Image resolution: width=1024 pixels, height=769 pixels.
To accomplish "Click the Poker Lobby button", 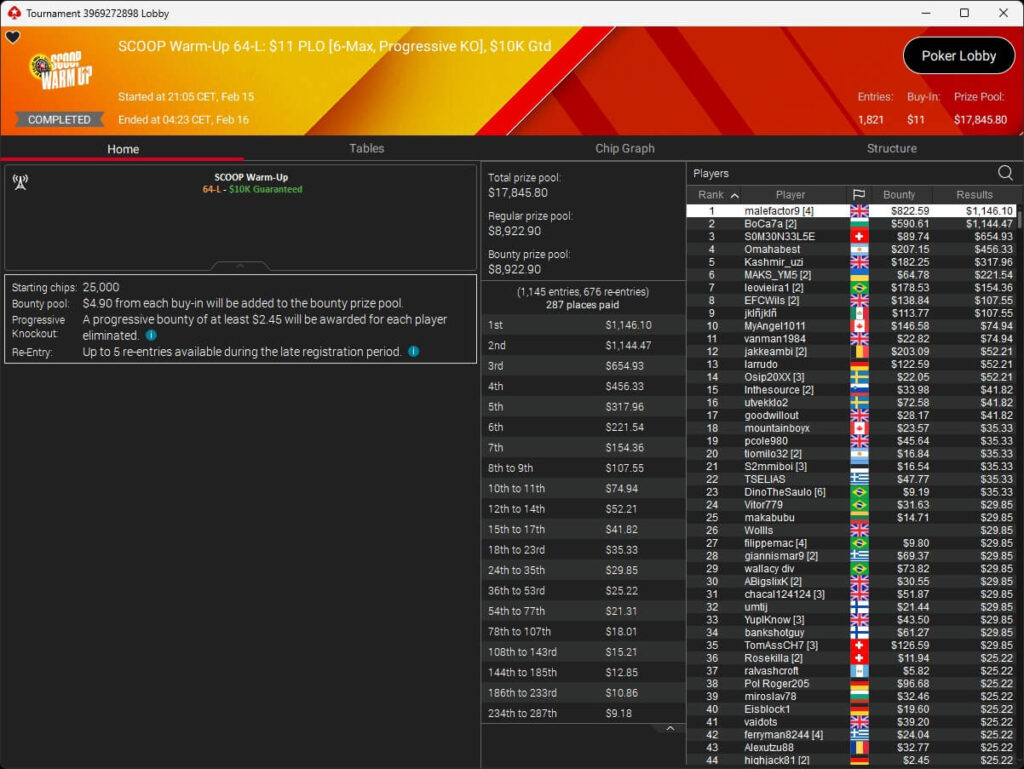I will (x=958, y=56).
